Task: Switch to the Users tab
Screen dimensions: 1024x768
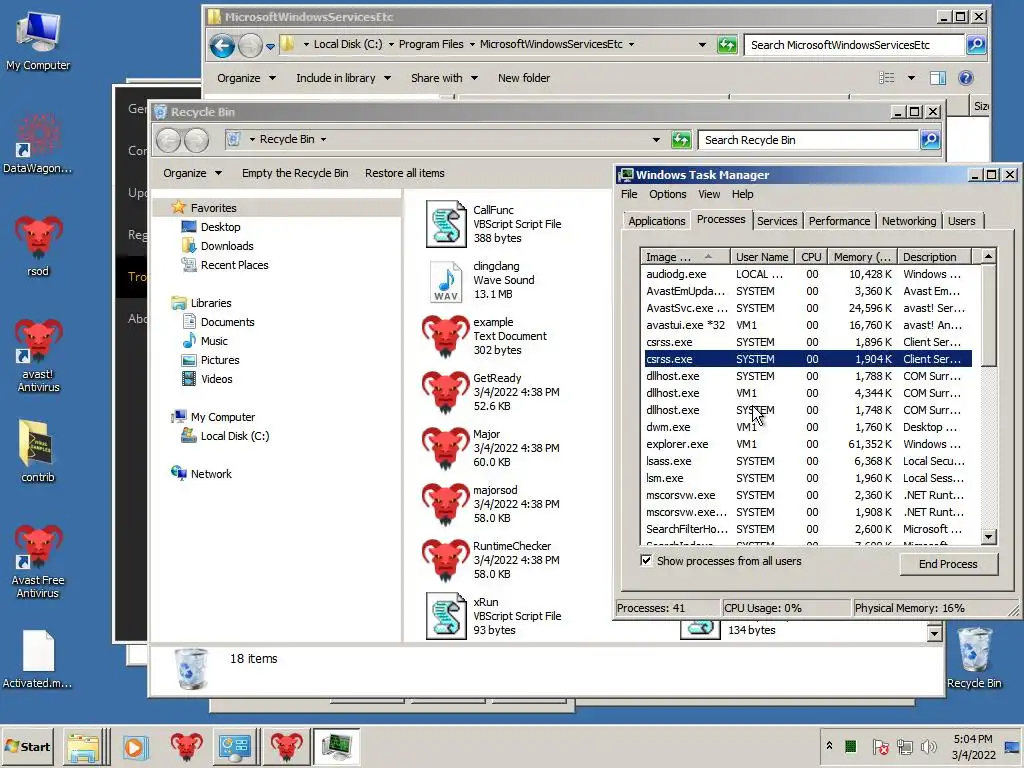Action: (x=961, y=221)
